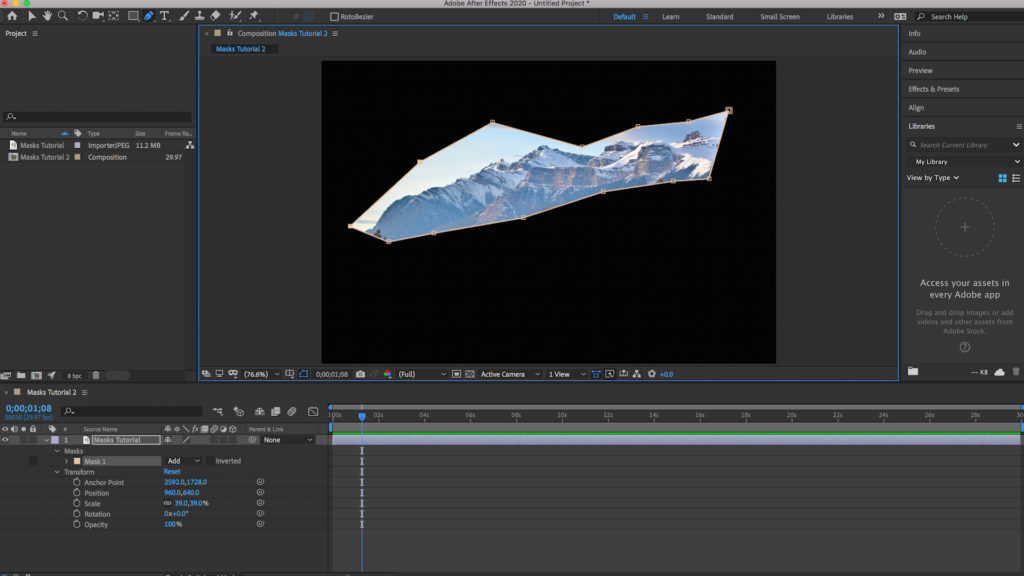Hide the Masks Tutorial layer with eye icon

(5, 440)
